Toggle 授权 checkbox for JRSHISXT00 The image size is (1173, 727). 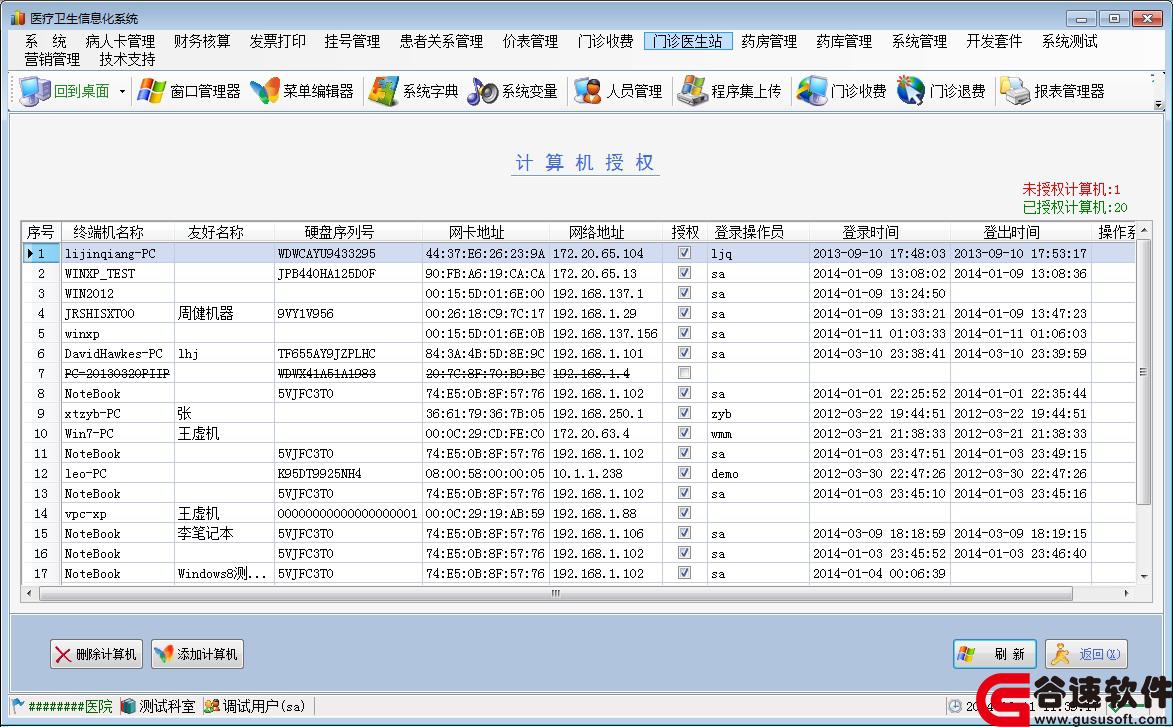pyautogui.click(x=684, y=313)
